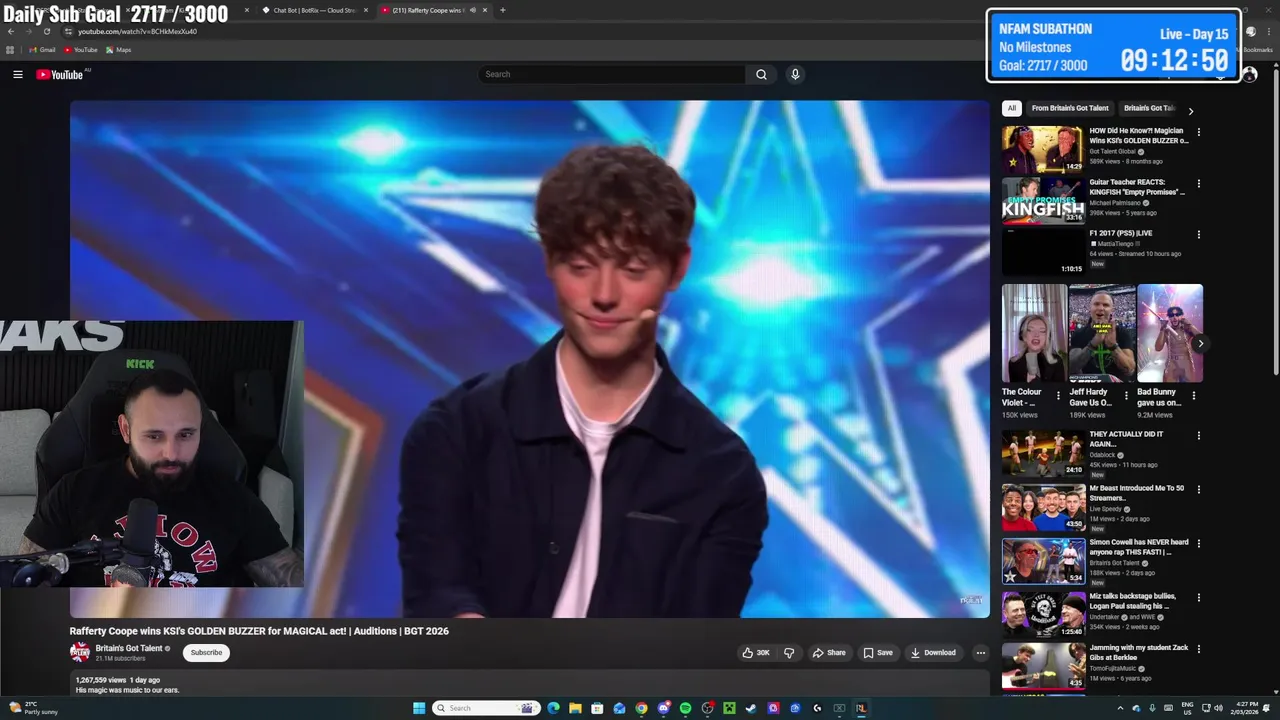The image size is (1280, 720).
Task: Open the Bad Bunny gave us short
Action: tap(1169, 333)
